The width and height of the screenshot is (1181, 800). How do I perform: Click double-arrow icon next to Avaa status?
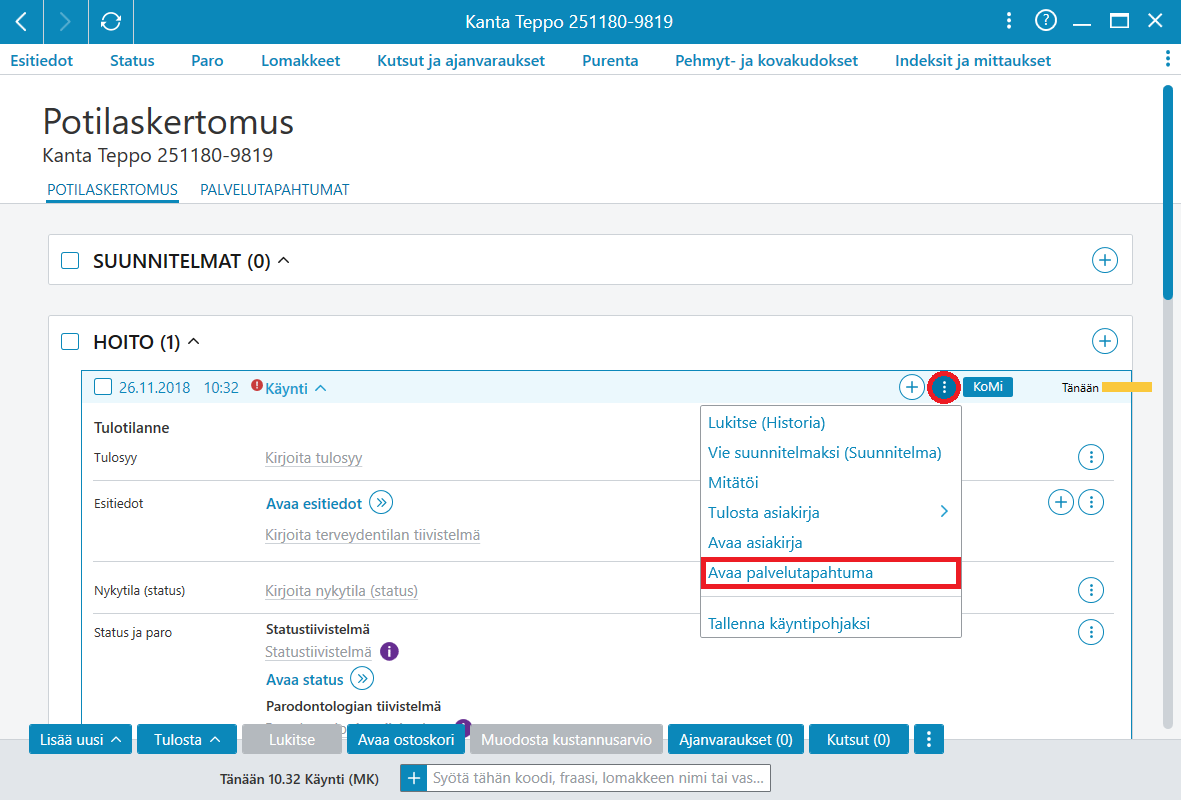[362, 679]
